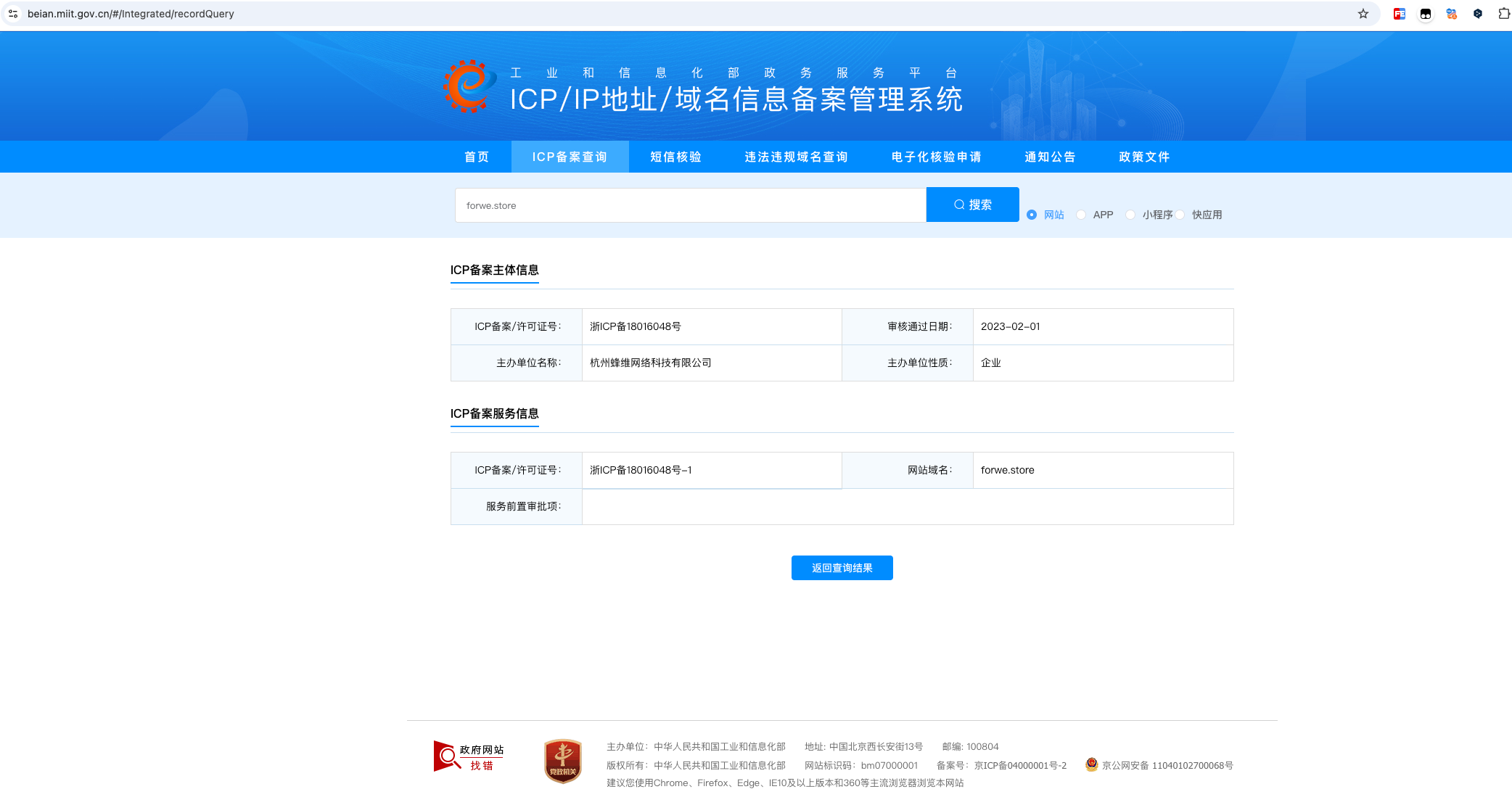Screen dimensions: 1512x805
Task: Select the APP radio option
Action: [1081, 215]
